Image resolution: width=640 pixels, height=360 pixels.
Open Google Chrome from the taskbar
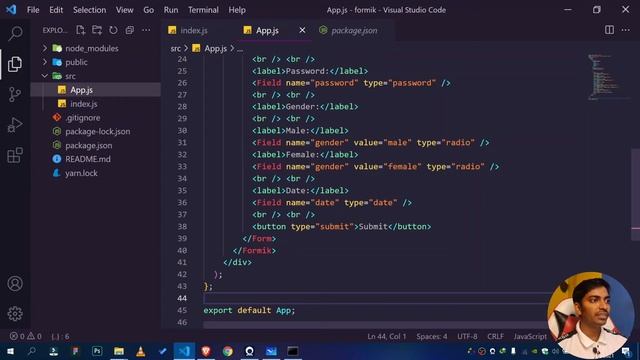228,351
